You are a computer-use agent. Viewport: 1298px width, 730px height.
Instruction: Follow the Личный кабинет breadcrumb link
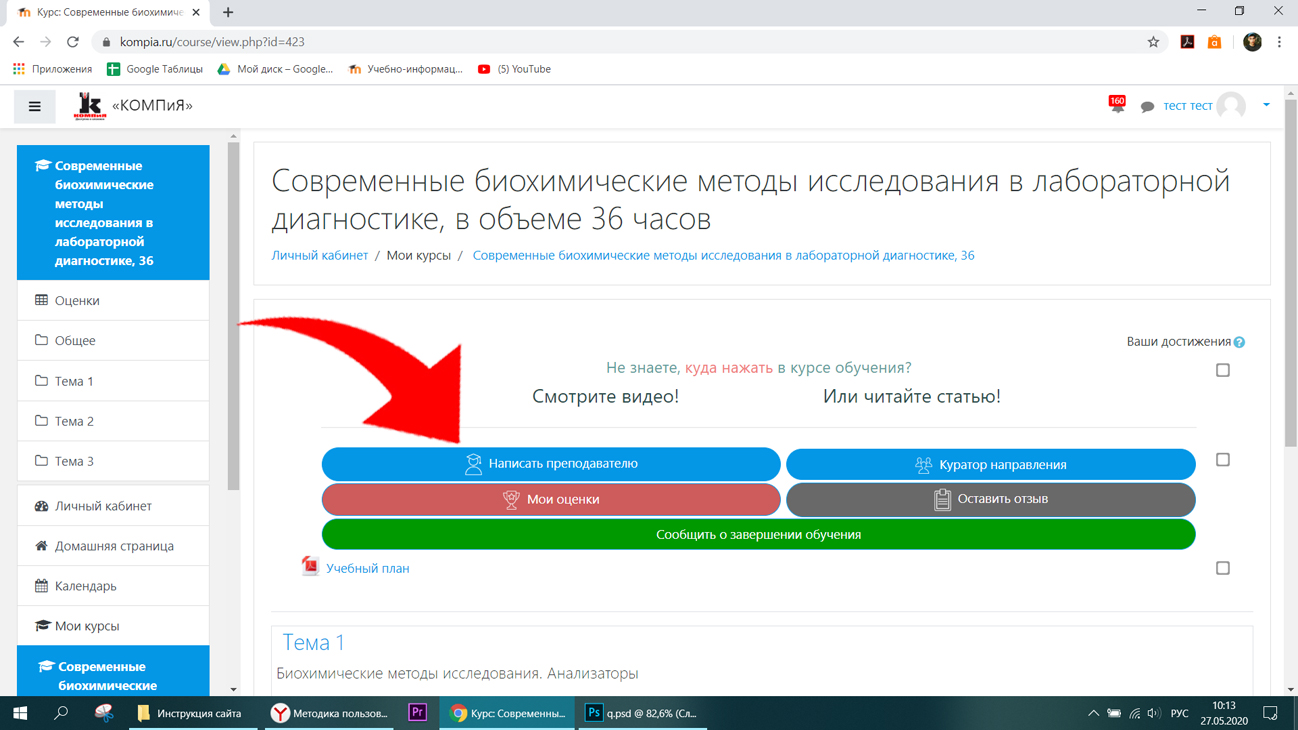pyautogui.click(x=320, y=255)
